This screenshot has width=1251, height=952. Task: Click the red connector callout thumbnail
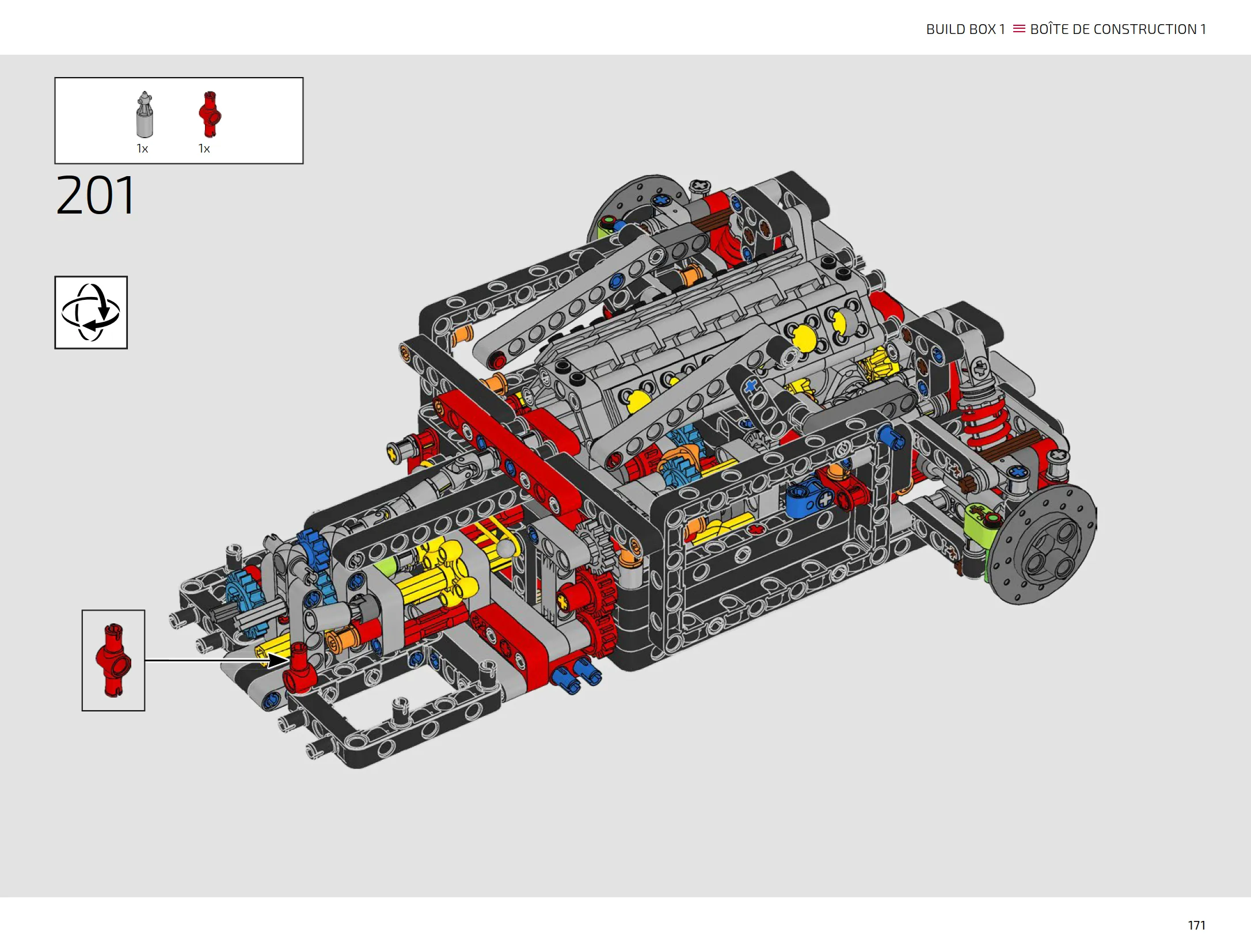pyautogui.click(x=113, y=660)
